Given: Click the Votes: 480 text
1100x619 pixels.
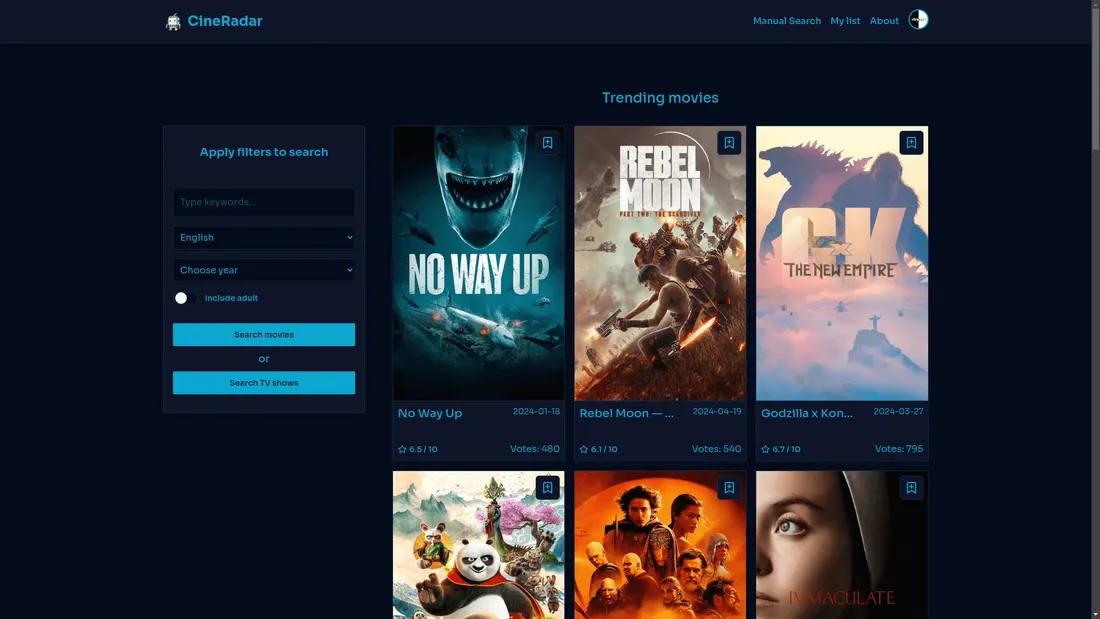Looking at the screenshot, I should [x=535, y=449].
